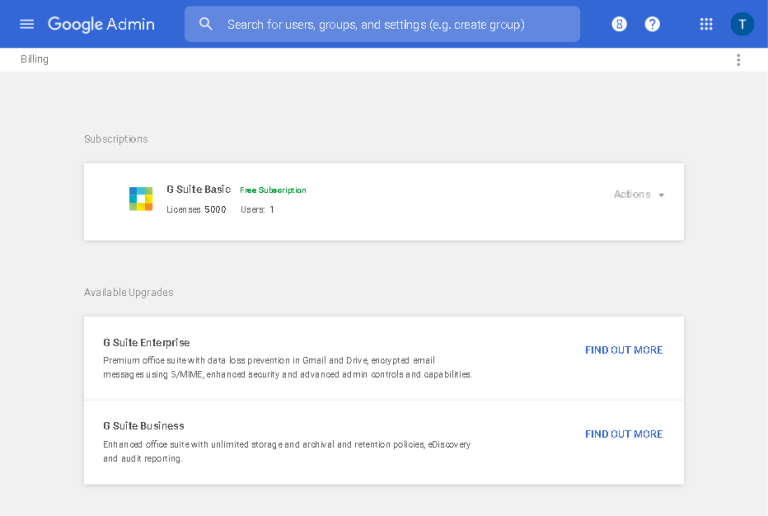This screenshot has width=768, height=516.
Task: Click the G Suite Basic product icon
Action: coord(141,199)
